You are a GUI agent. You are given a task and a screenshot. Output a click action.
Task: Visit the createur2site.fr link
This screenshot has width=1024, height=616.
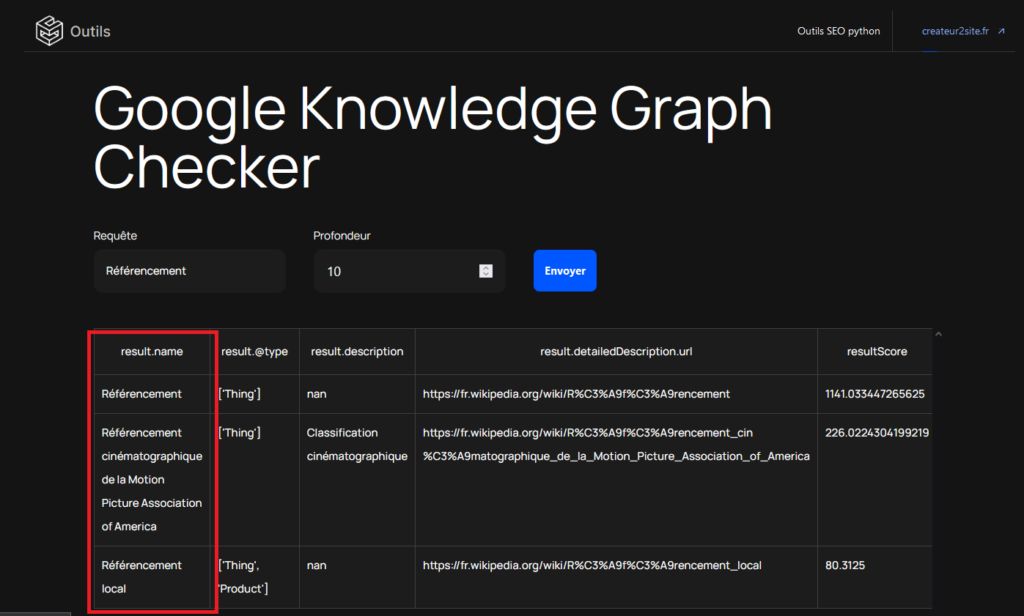(x=955, y=31)
